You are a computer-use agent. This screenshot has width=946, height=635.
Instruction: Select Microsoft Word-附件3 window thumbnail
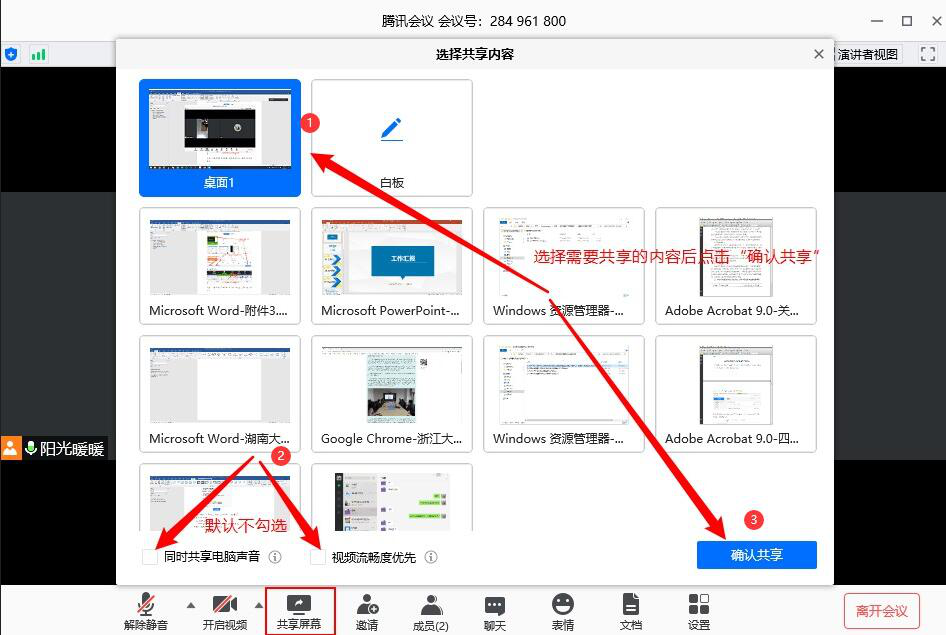220,266
